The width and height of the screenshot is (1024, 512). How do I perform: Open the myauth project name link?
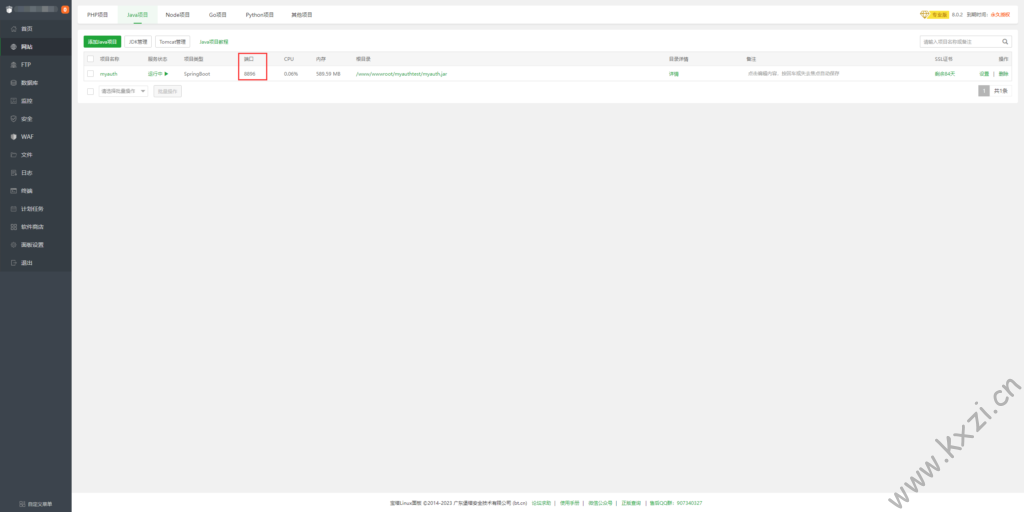pos(108,74)
